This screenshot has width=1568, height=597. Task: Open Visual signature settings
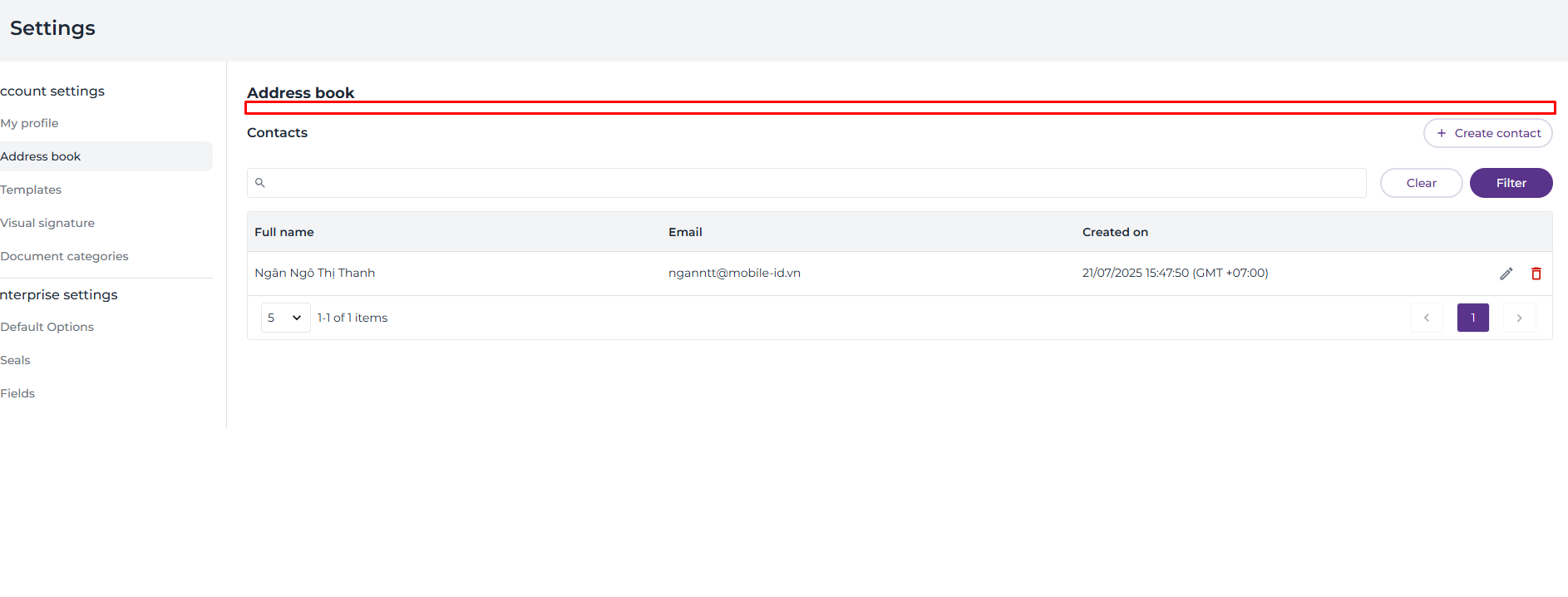coord(48,223)
